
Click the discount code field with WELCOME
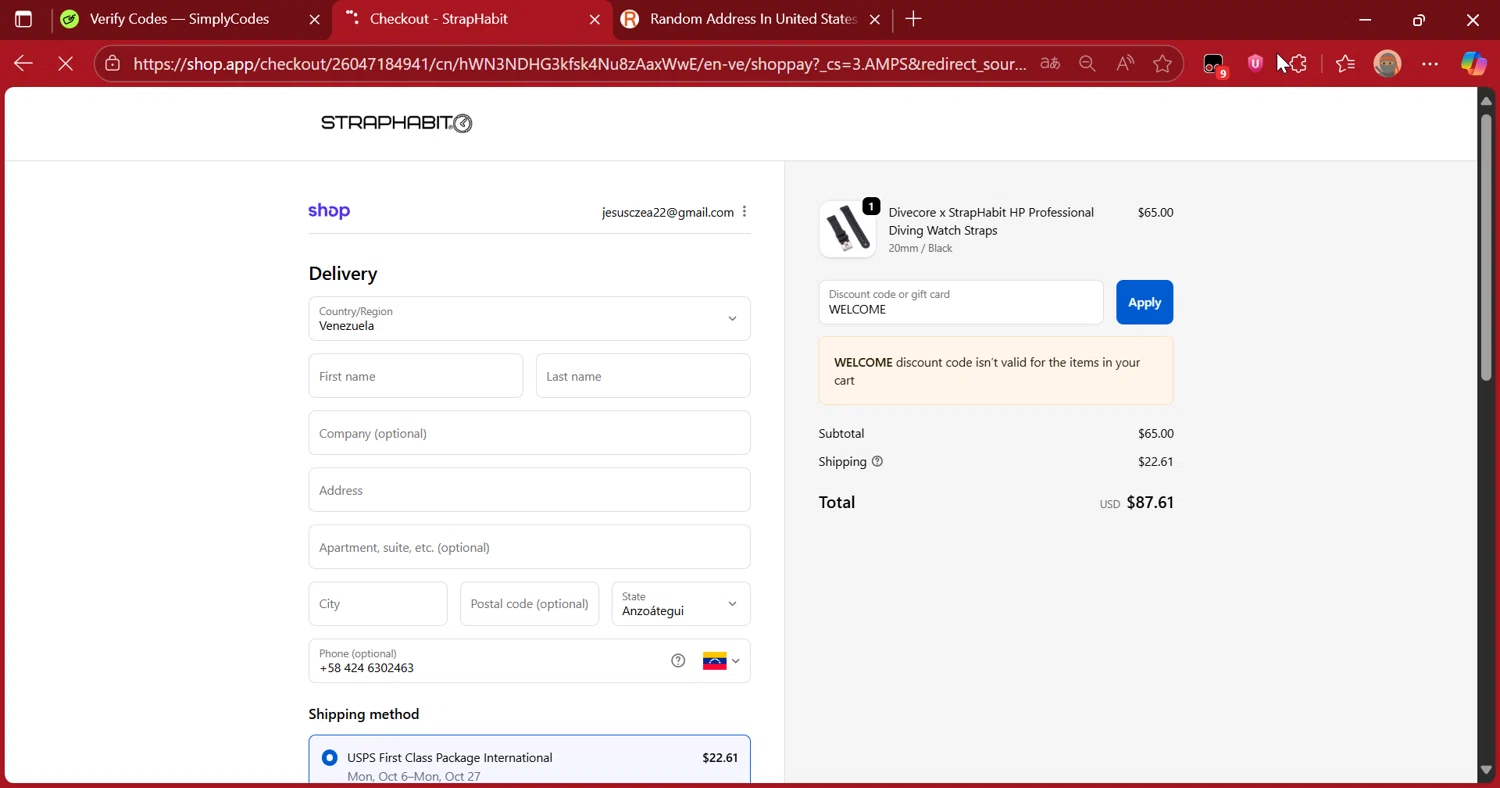(x=960, y=302)
